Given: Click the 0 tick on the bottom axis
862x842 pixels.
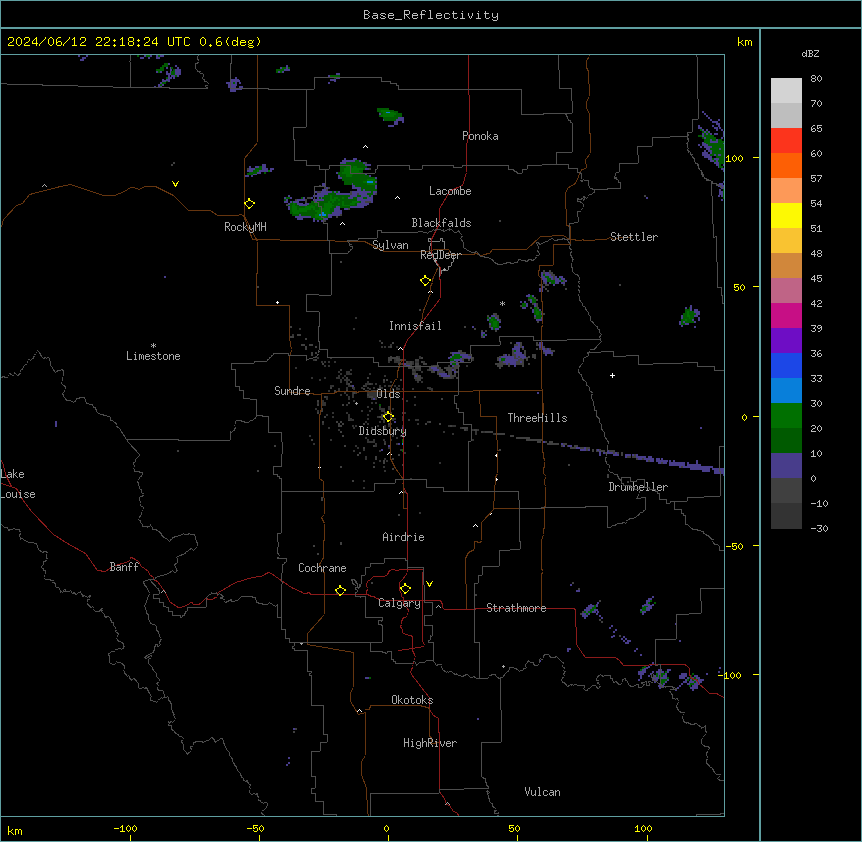Looking at the screenshot, I should click(x=386, y=828).
